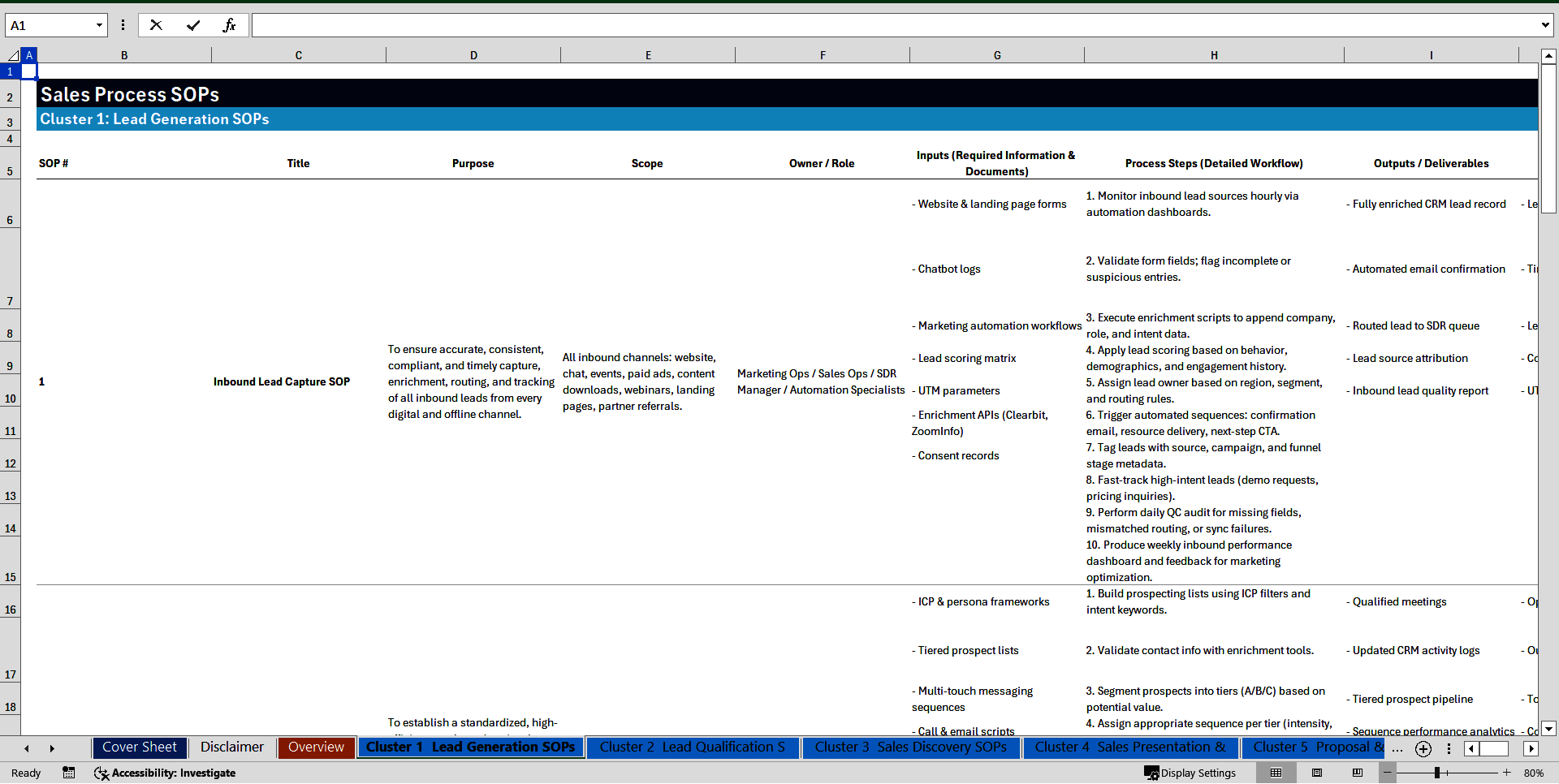Select Normal view icon in the status bar
Image resolution: width=1559 pixels, height=784 pixels.
pyautogui.click(x=1276, y=773)
